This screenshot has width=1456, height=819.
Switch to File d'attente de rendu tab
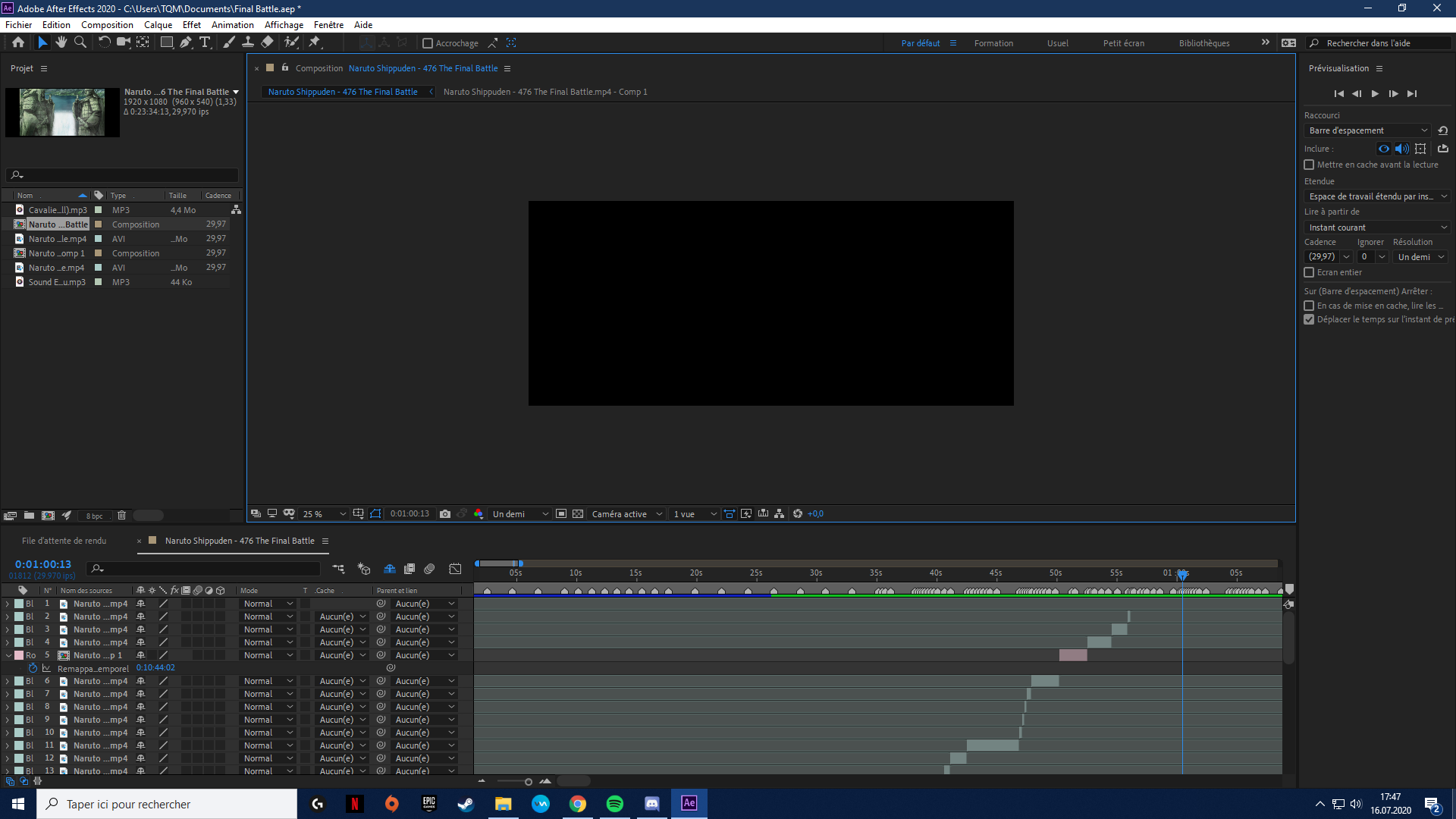pyautogui.click(x=64, y=541)
